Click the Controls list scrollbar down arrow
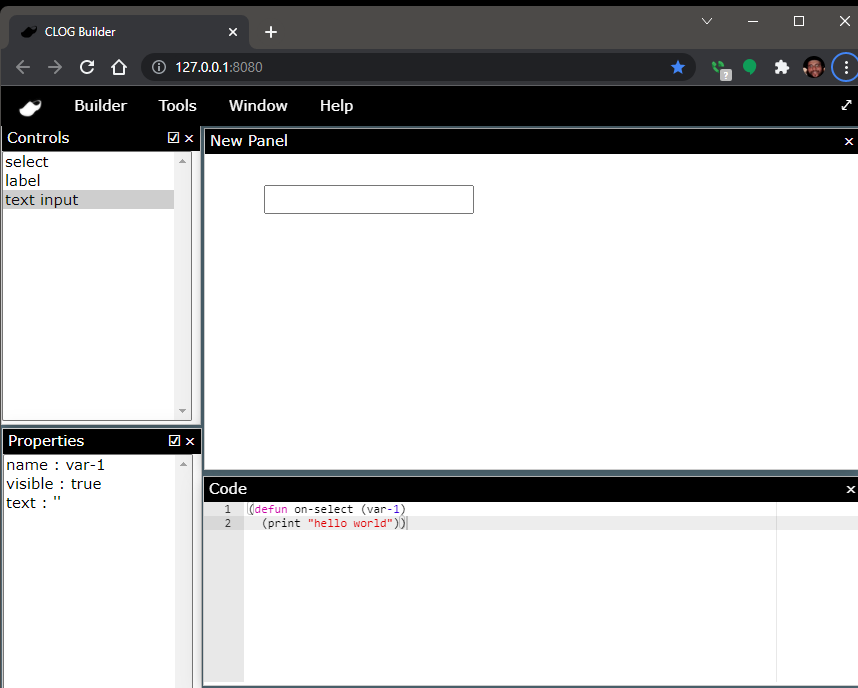Screen dimensions: 858x688 [x=182, y=411]
